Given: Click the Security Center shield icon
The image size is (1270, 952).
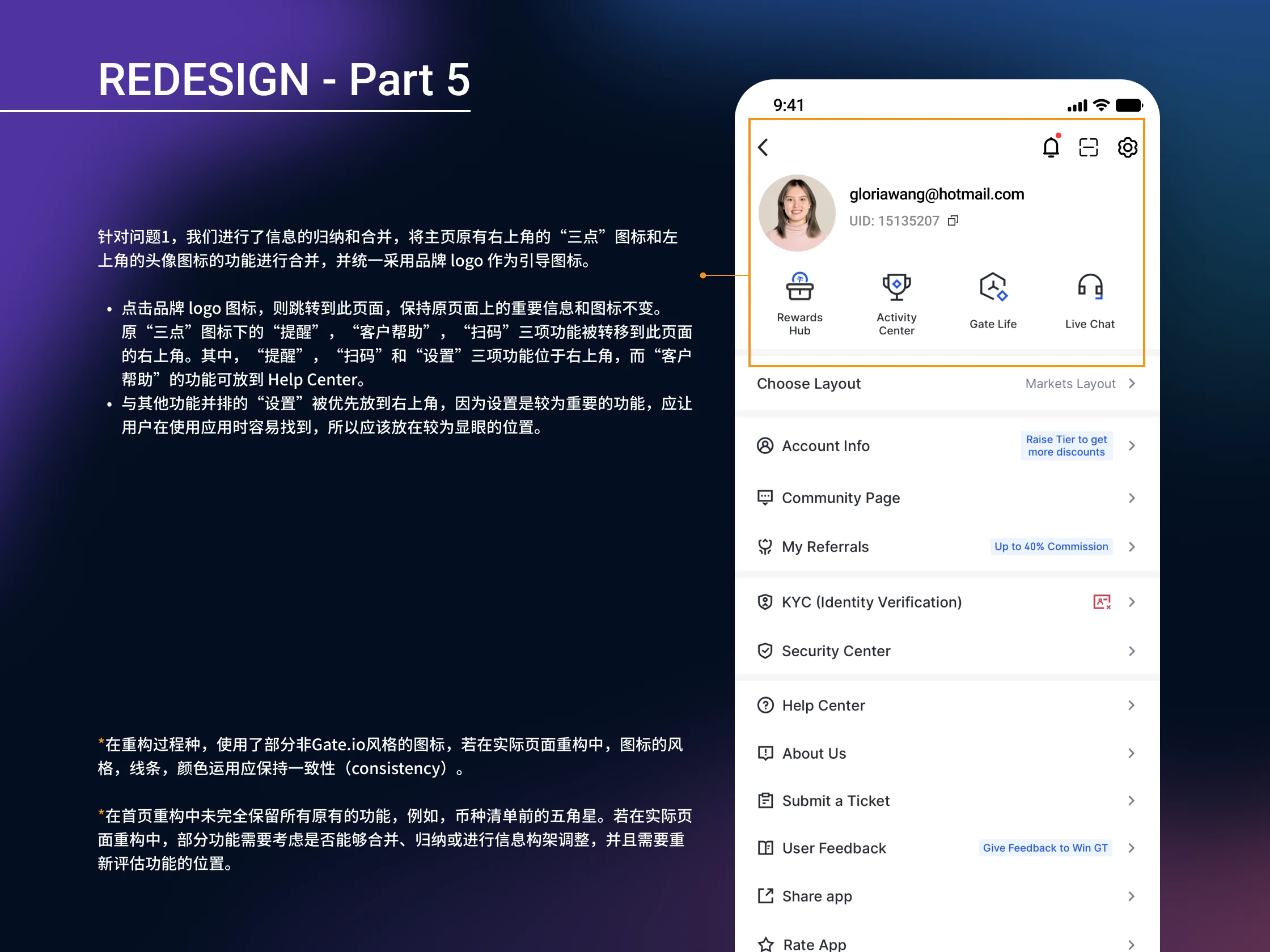Looking at the screenshot, I should click(x=765, y=651).
